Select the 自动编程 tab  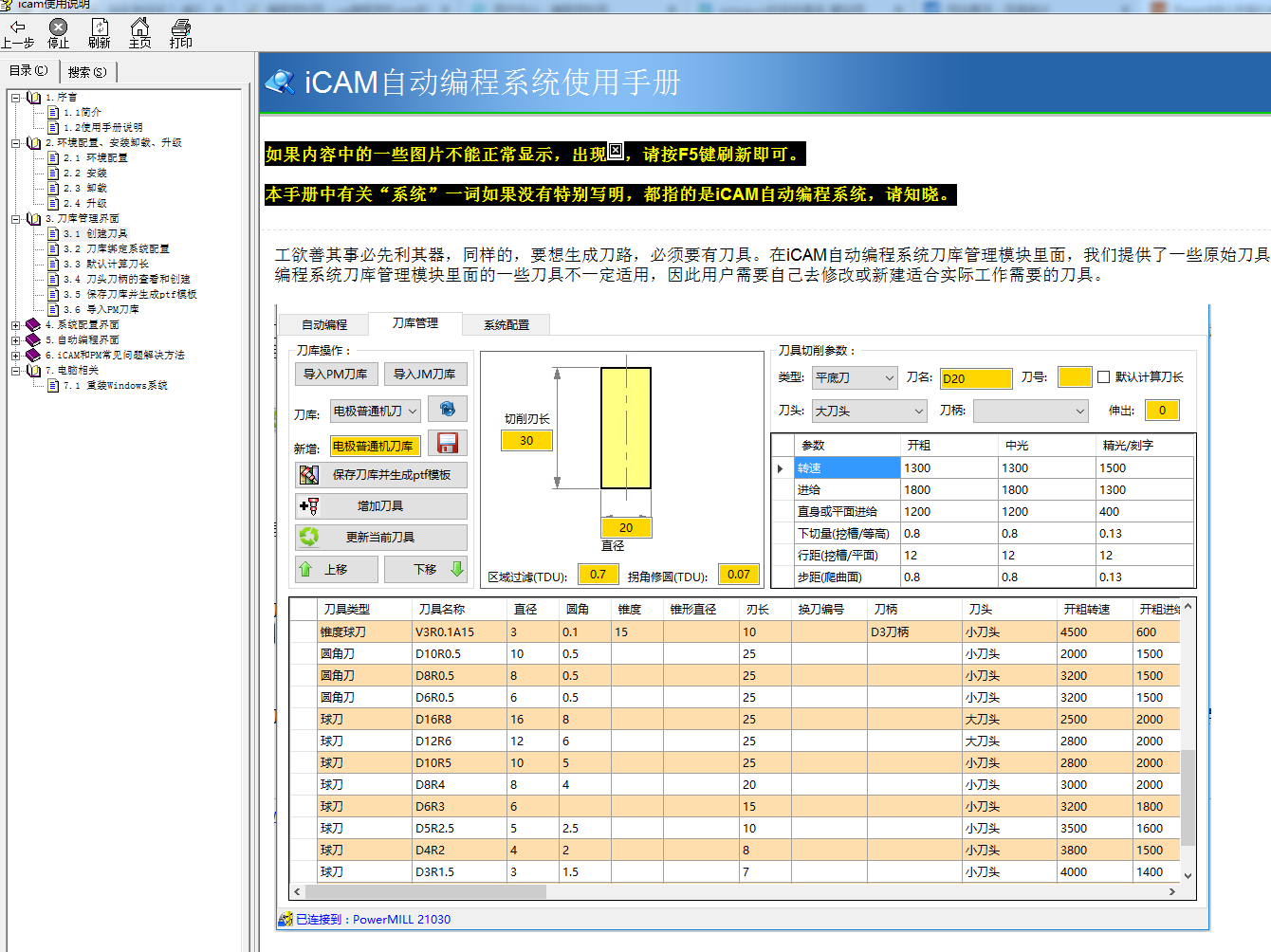tap(324, 324)
